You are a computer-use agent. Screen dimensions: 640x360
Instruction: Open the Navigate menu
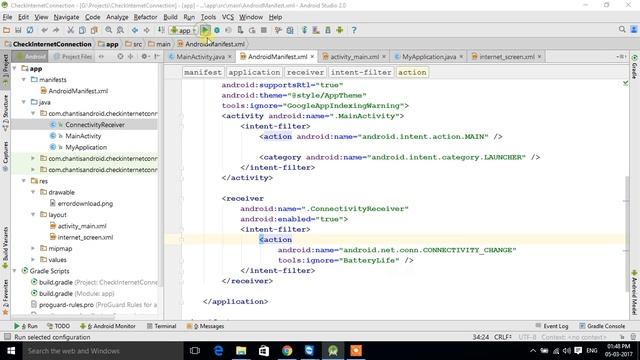click(x=66, y=17)
